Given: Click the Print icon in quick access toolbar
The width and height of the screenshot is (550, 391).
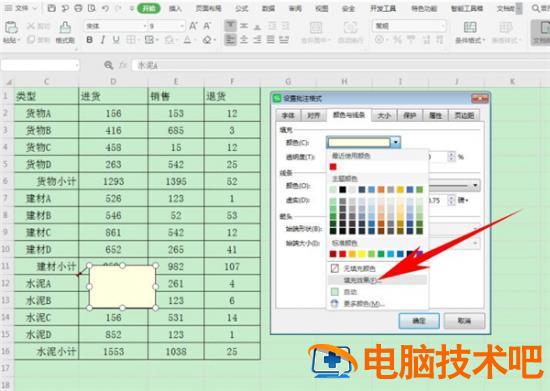Looking at the screenshot, I should point(78,8).
